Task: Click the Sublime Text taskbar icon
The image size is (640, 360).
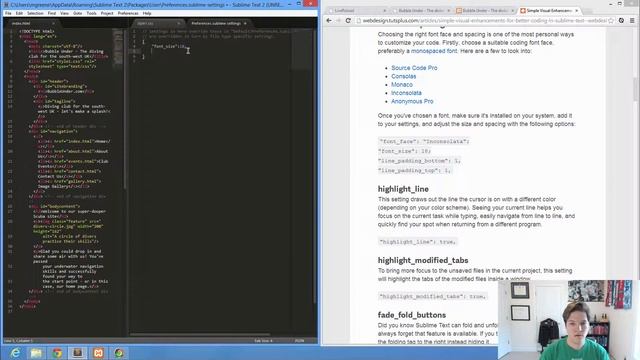Action: [x=78, y=353]
